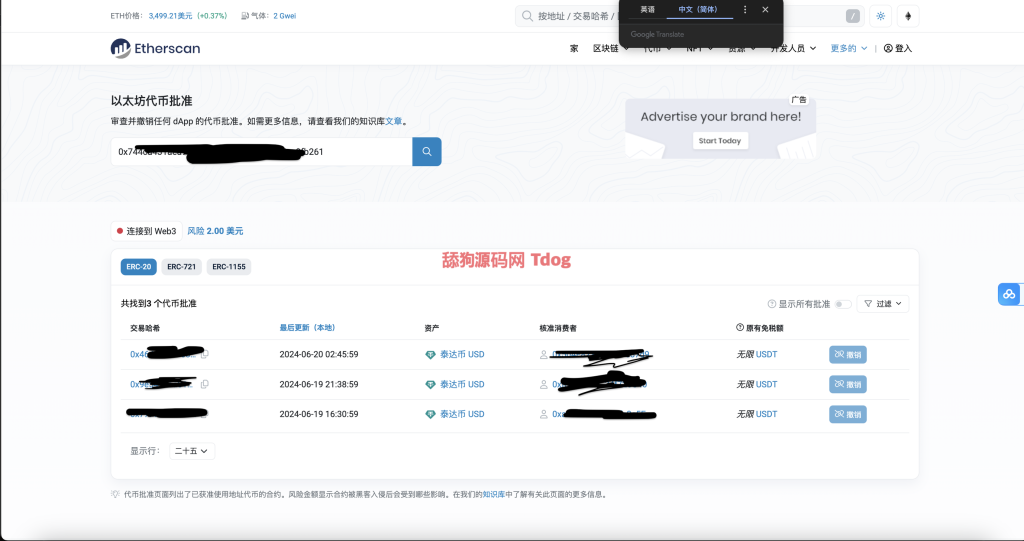Click the Tether icon in the third row
The image size is (1024, 541).
(431, 414)
